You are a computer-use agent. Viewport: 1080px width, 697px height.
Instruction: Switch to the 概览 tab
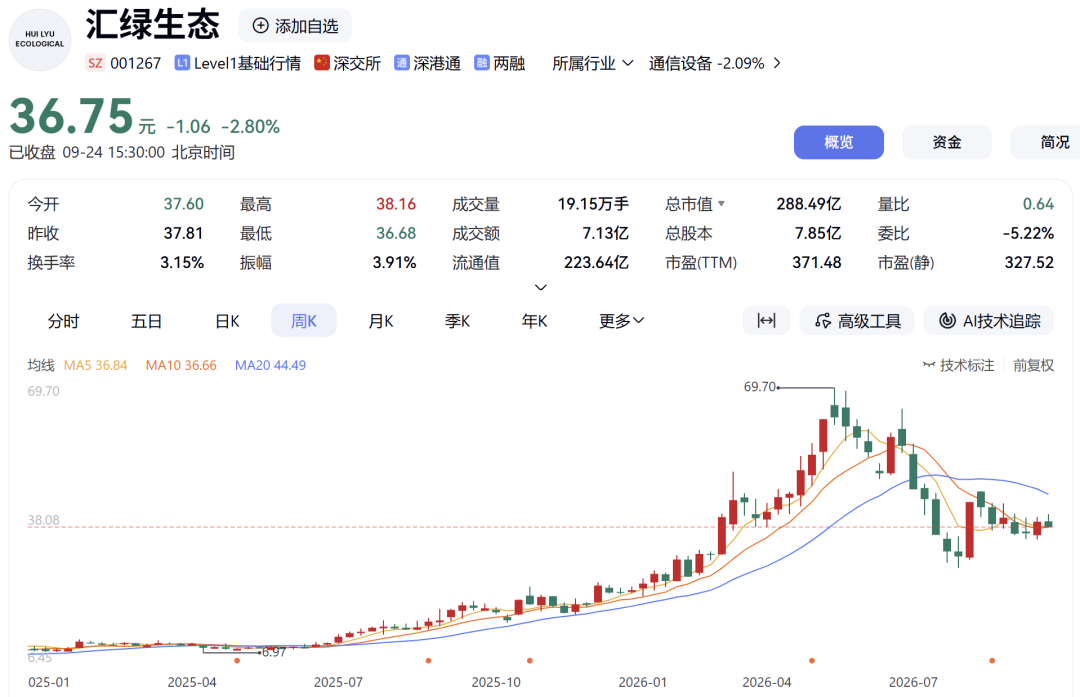pyautogui.click(x=839, y=143)
